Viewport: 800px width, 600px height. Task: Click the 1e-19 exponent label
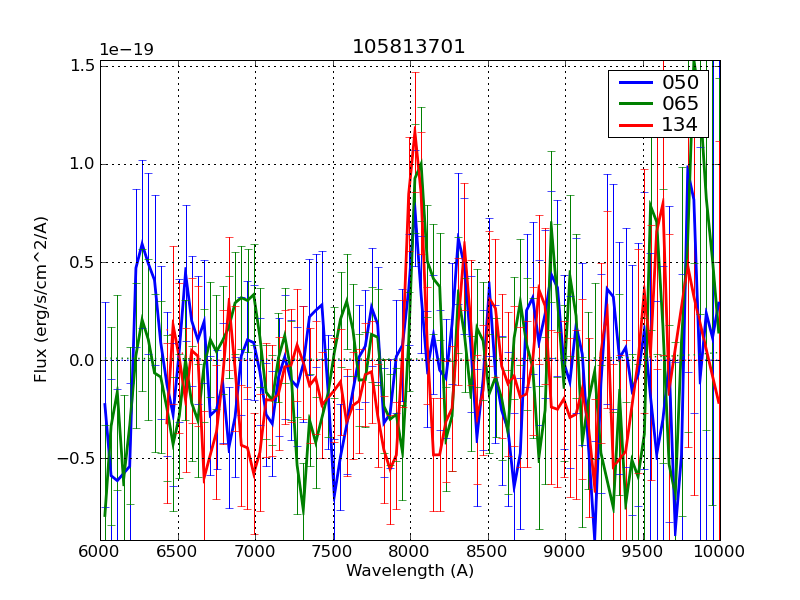[x=127, y=49]
